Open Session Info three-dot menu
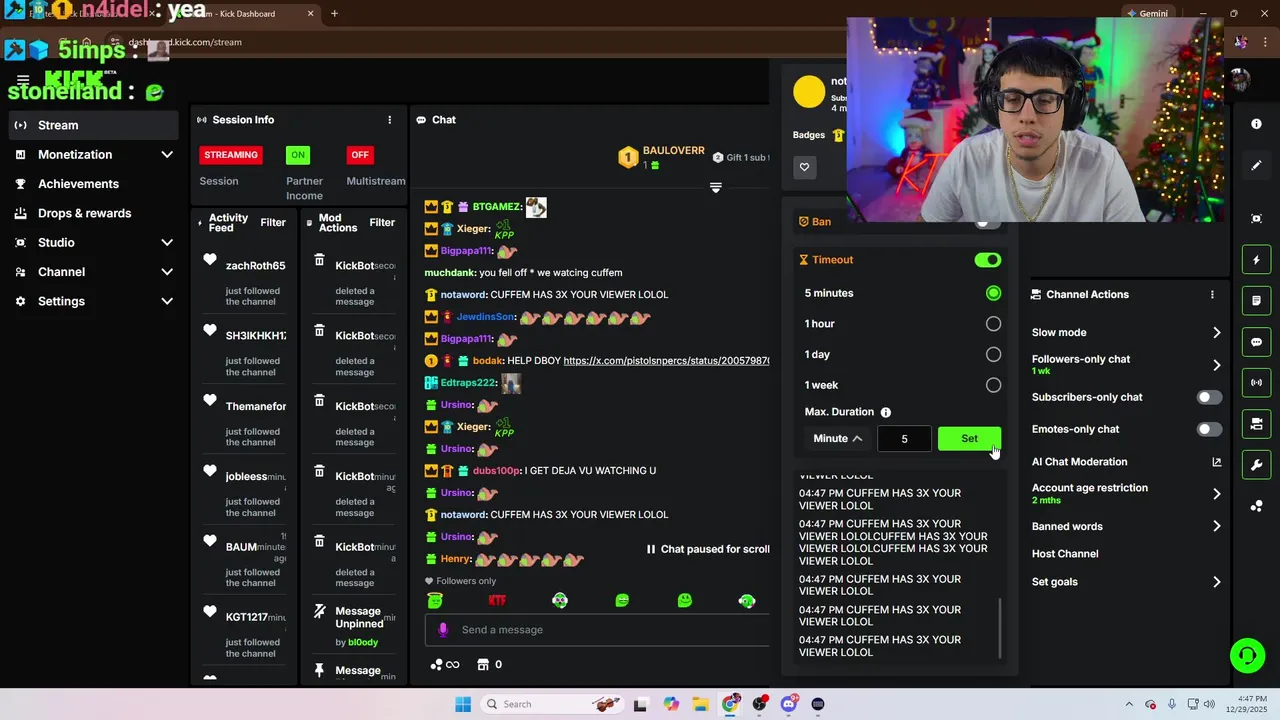1280x720 pixels. (390, 120)
